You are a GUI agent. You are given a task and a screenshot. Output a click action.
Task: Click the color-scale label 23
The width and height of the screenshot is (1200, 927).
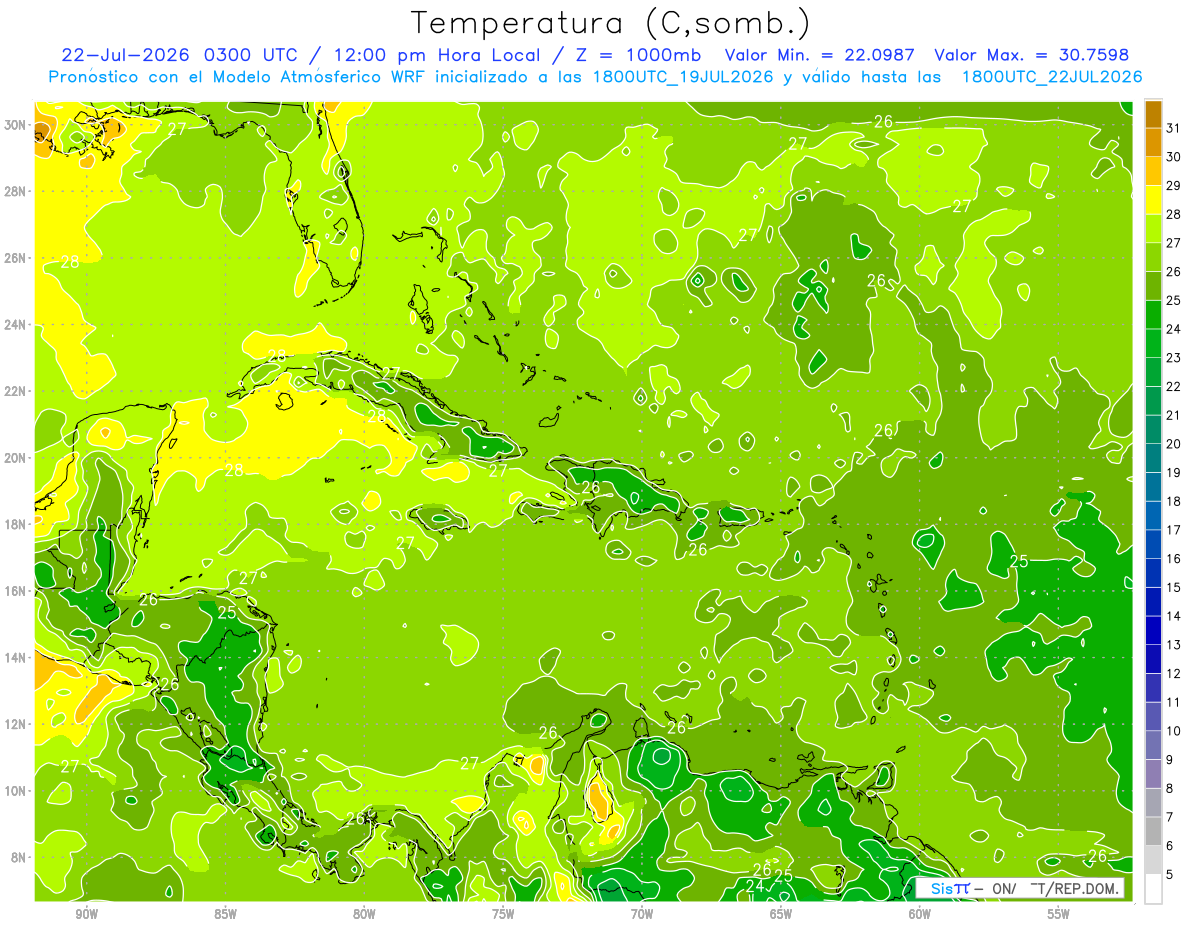1174,358
